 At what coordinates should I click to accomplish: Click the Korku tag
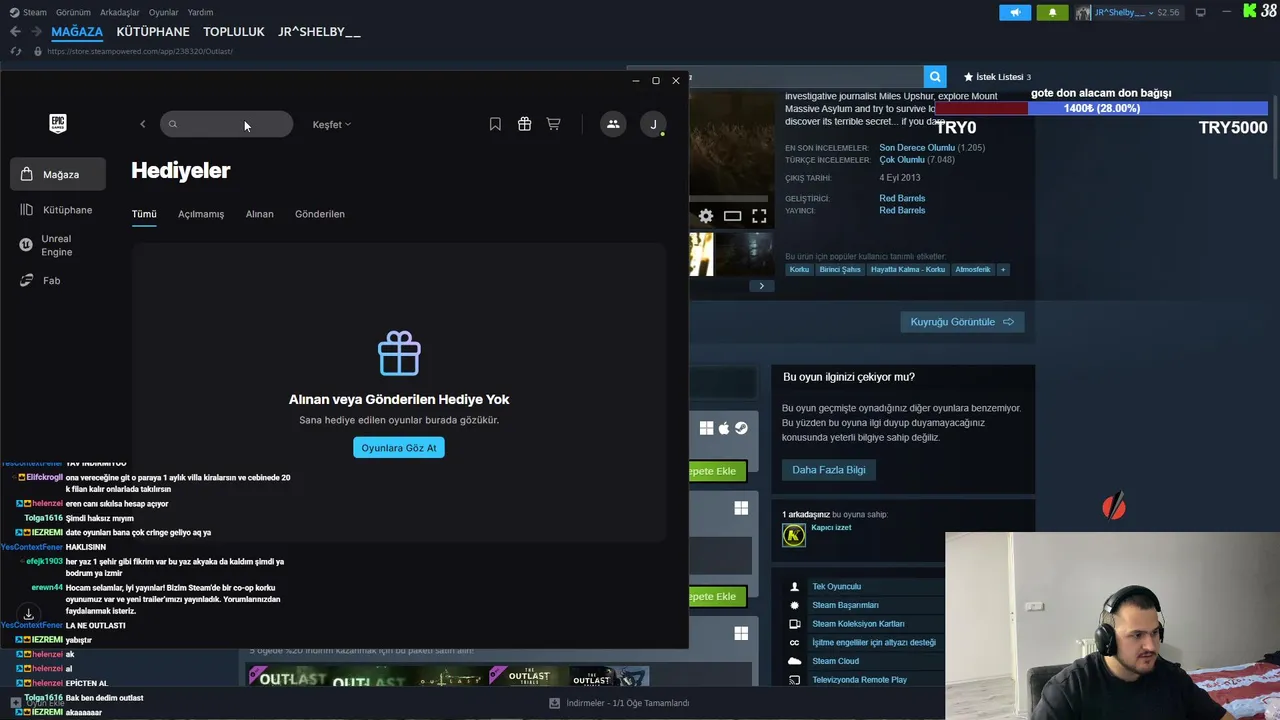(799, 270)
